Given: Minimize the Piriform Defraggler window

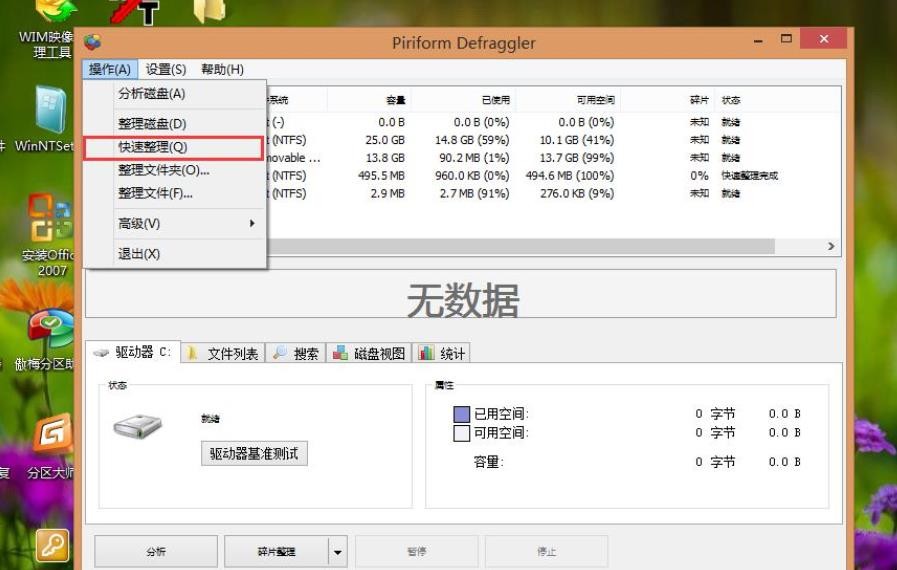Looking at the screenshot, I should [759, 40].
